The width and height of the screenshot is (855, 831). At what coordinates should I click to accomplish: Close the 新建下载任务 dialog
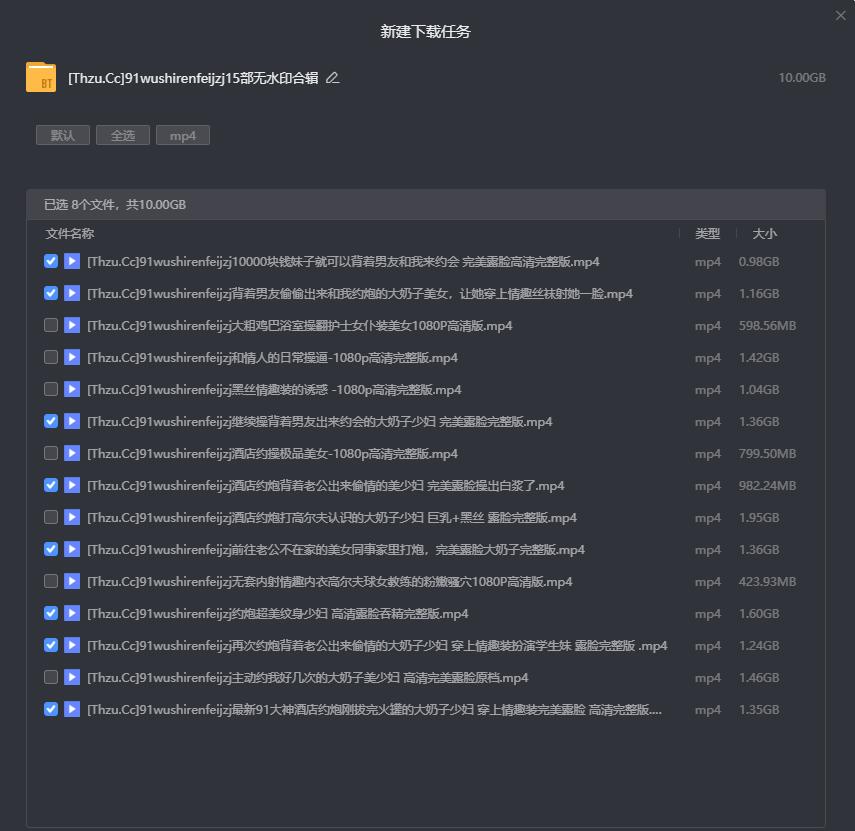tap(840, 15)
